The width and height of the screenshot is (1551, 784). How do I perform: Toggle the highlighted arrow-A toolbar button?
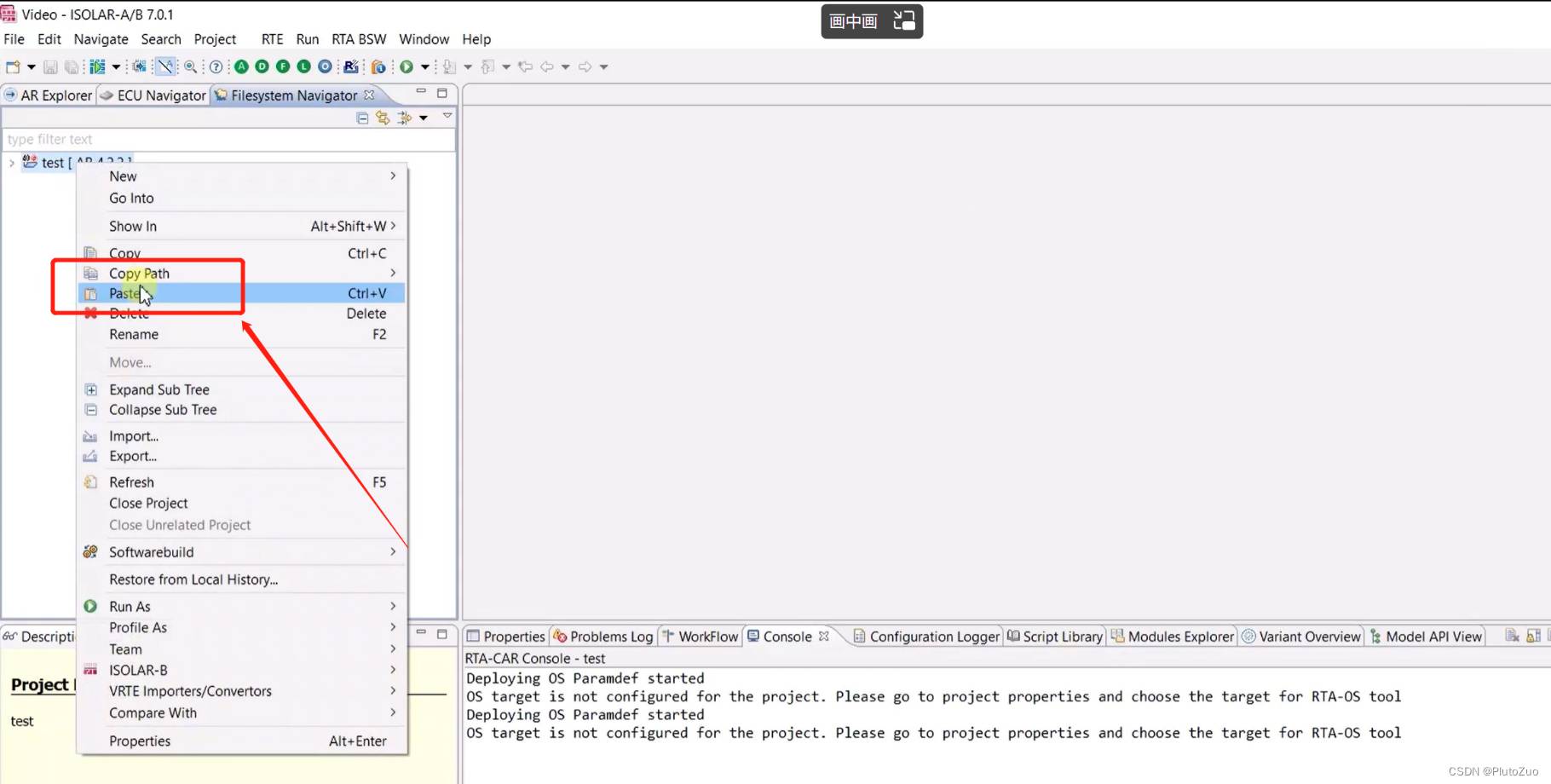point(165,66)
